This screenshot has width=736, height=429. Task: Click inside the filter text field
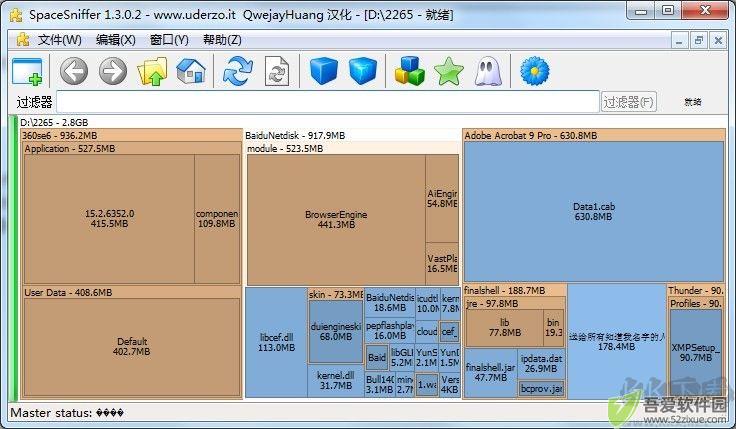[x=328, y=102]
